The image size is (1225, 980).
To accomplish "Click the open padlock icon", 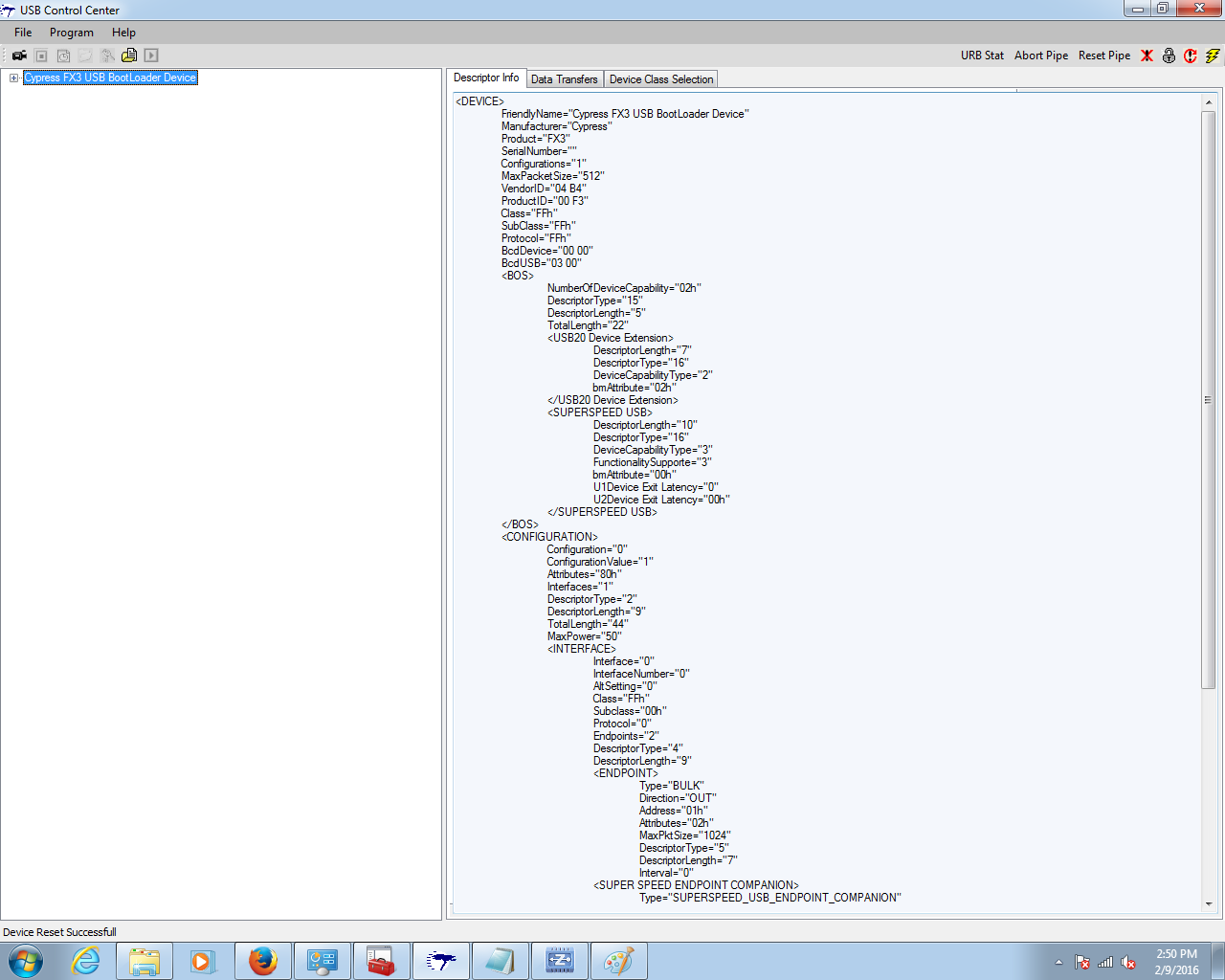I will [1169, 56].
